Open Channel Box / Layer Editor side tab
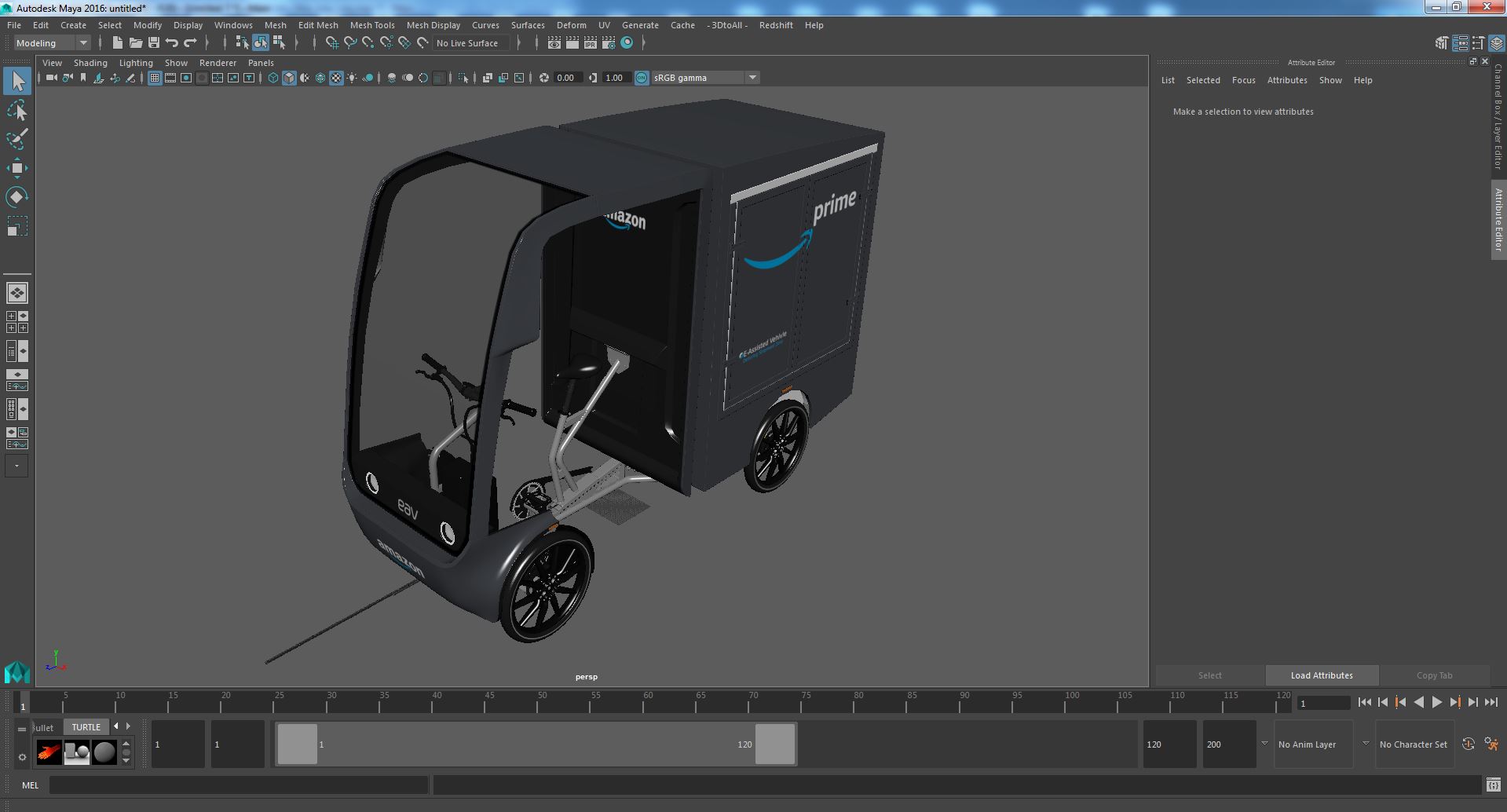 [x=1498, y=116]
